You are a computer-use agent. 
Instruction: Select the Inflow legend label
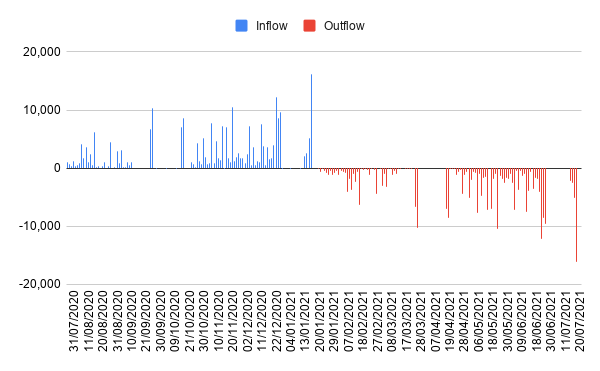[272, 26]
